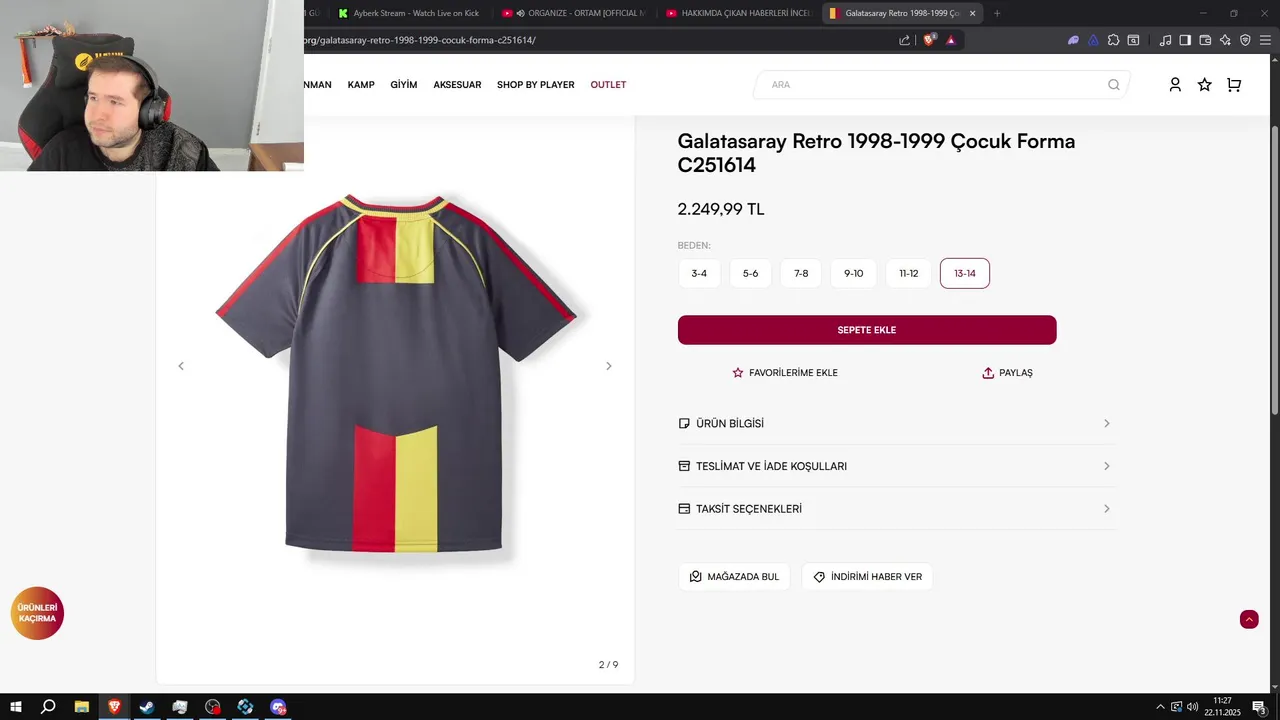Select size 13-14

tap(964, 273)
